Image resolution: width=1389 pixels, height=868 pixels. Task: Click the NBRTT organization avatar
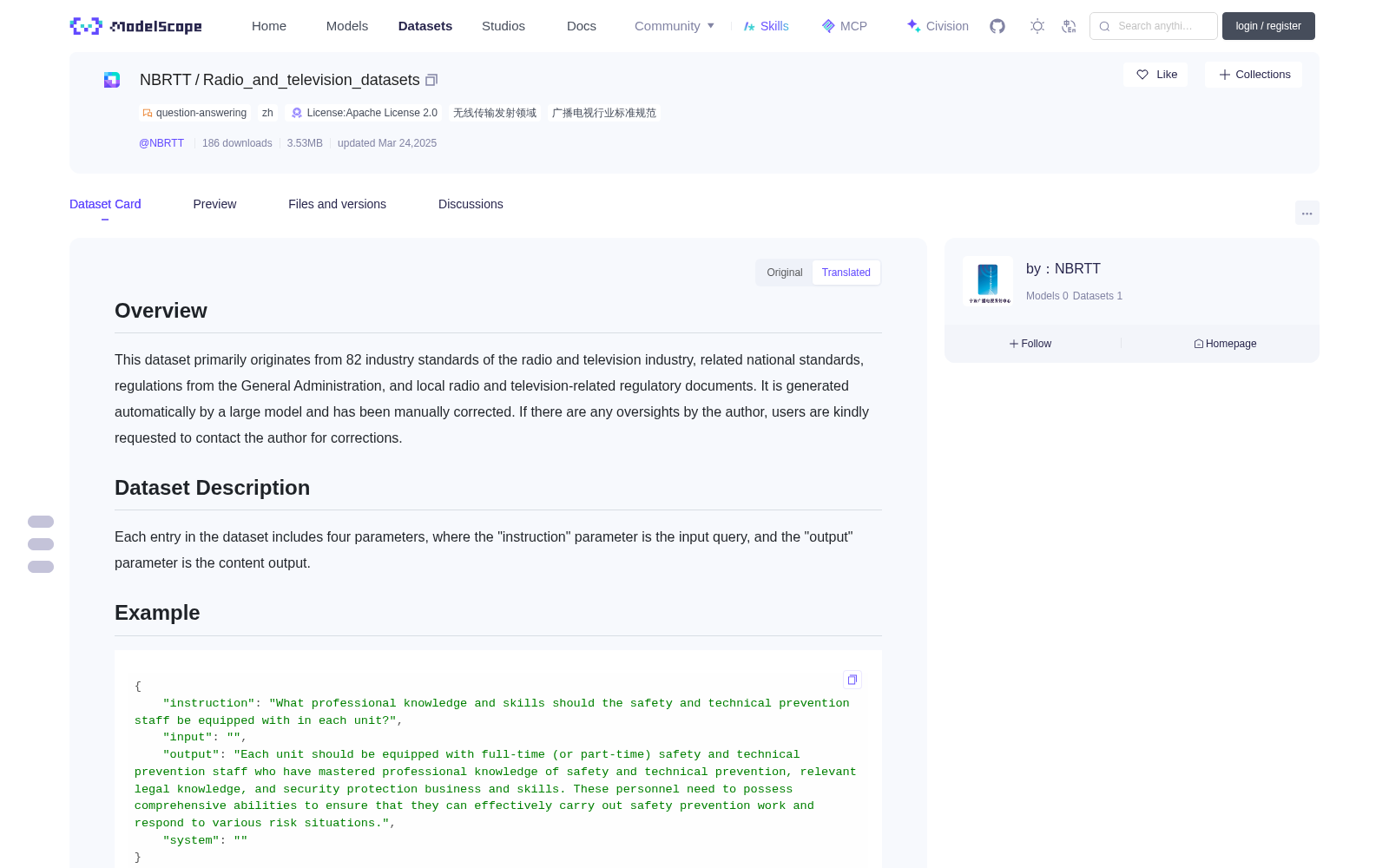pyautogui.click(x=988, y=281)
